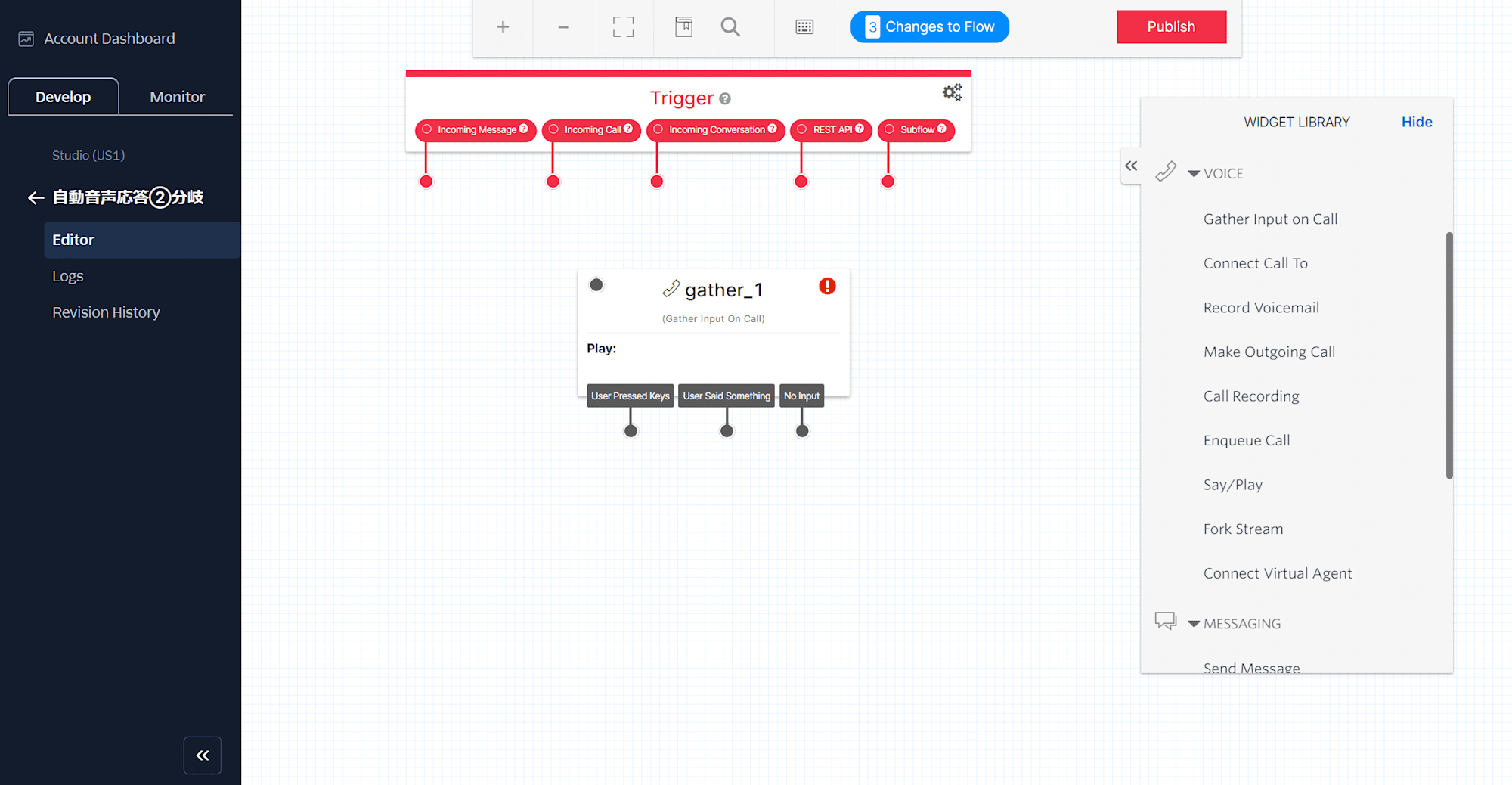Image resolution: width=1512 pixels, height=785 pixels.
Task: Click the Trigger help question mark
Action: point(725,99)
